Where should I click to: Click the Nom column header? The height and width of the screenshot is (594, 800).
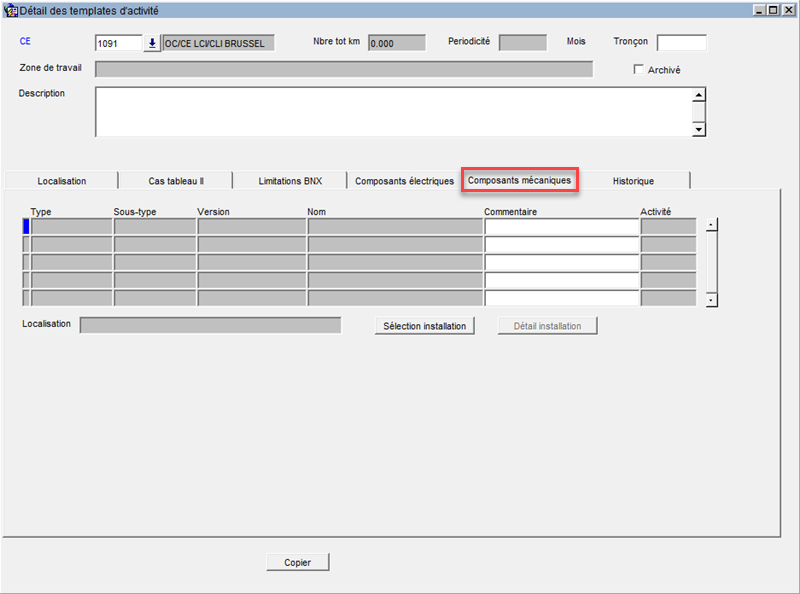coord(316,212)
